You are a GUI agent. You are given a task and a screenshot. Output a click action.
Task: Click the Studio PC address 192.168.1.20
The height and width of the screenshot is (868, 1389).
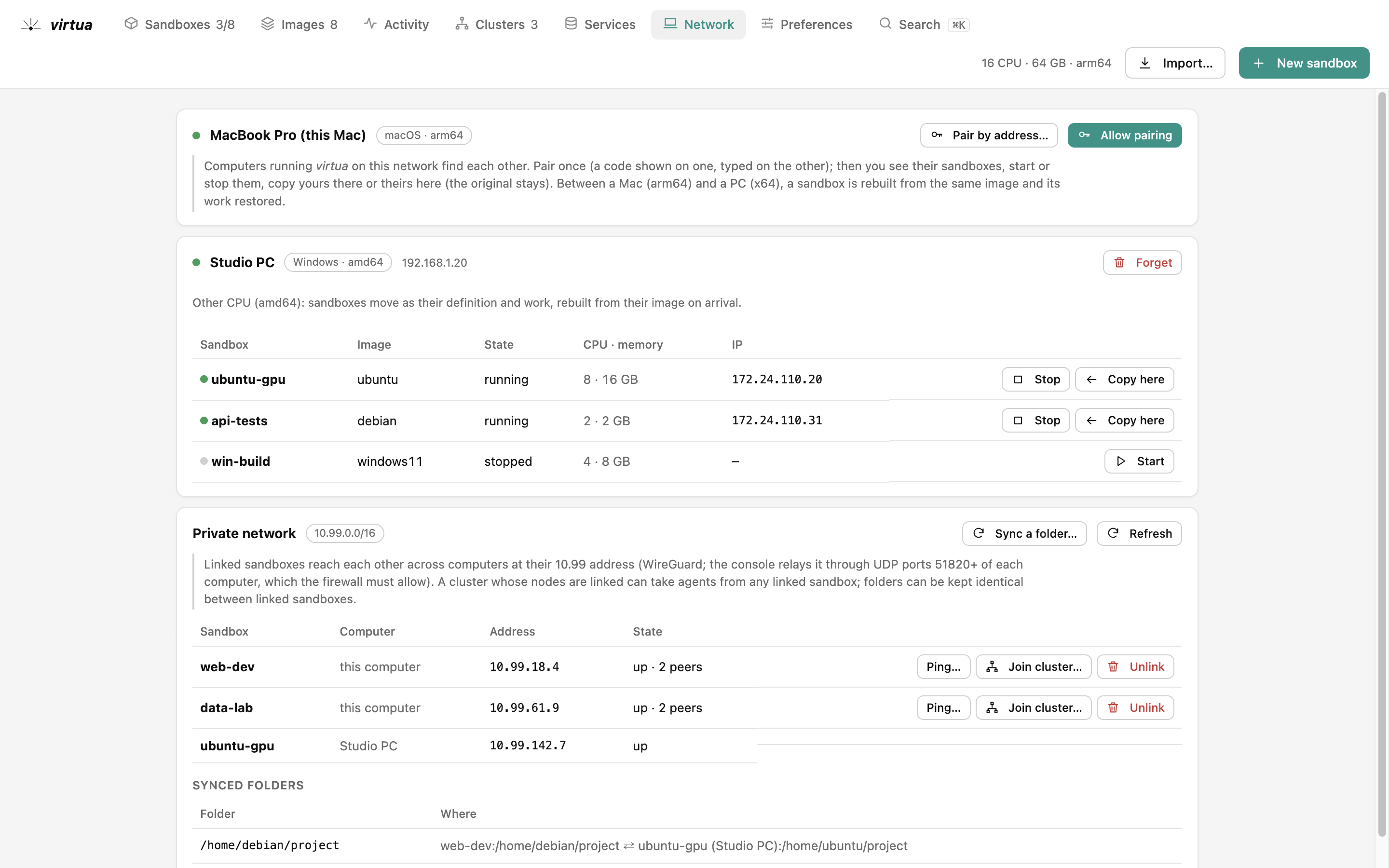click(x=435, y=263)
